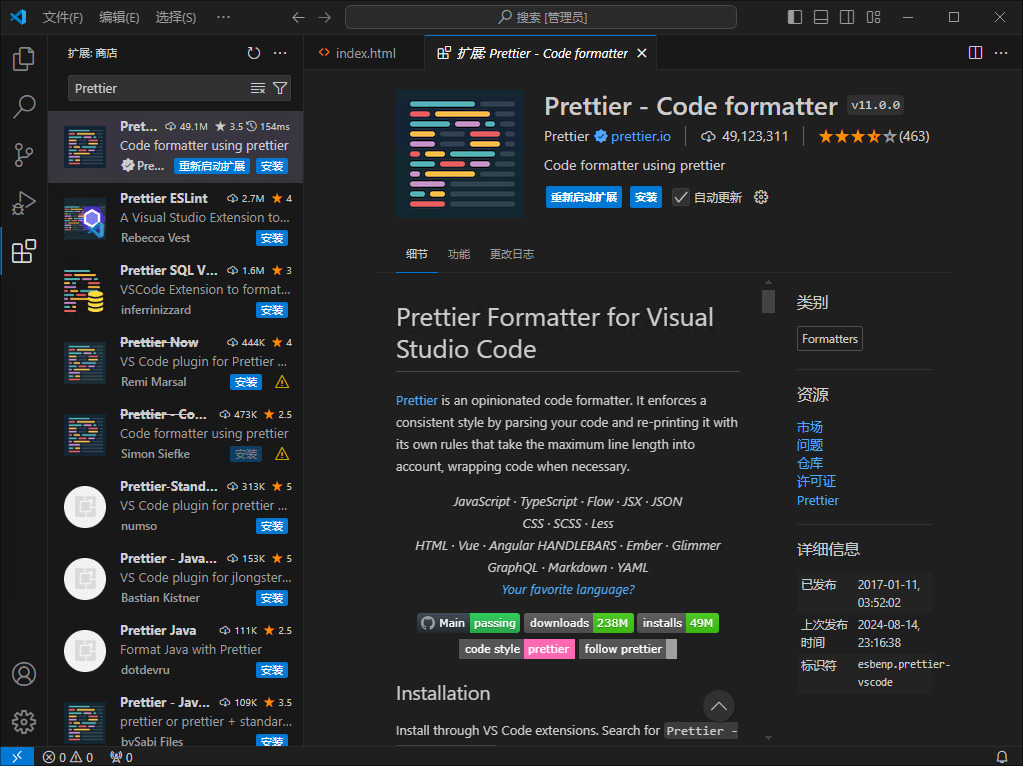The image size is (1023, 766).
Task: Open the extension settings gear next to 安装
Action: [x=761, y=197]
